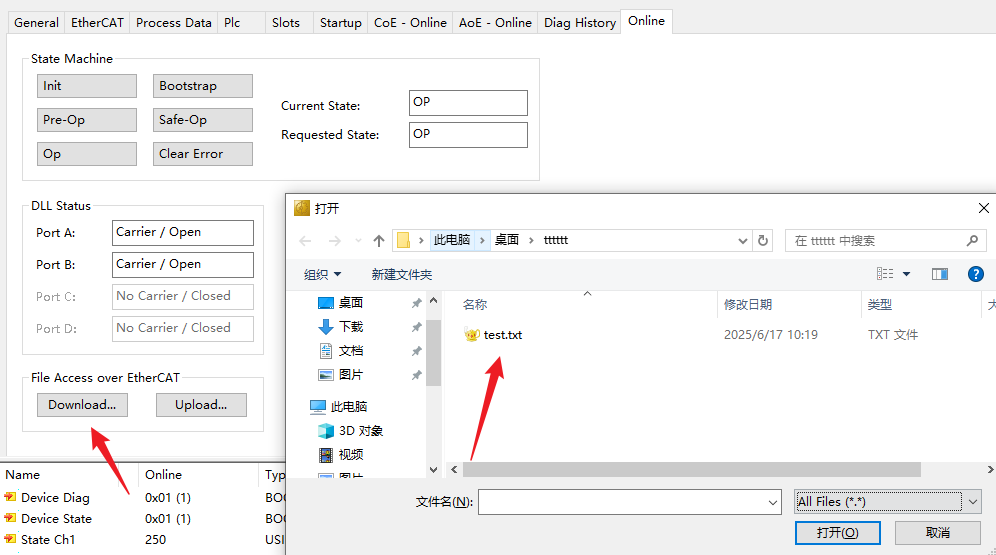
Task: Select 图片 pictures icon in sidebar
Action: [325, 375]
